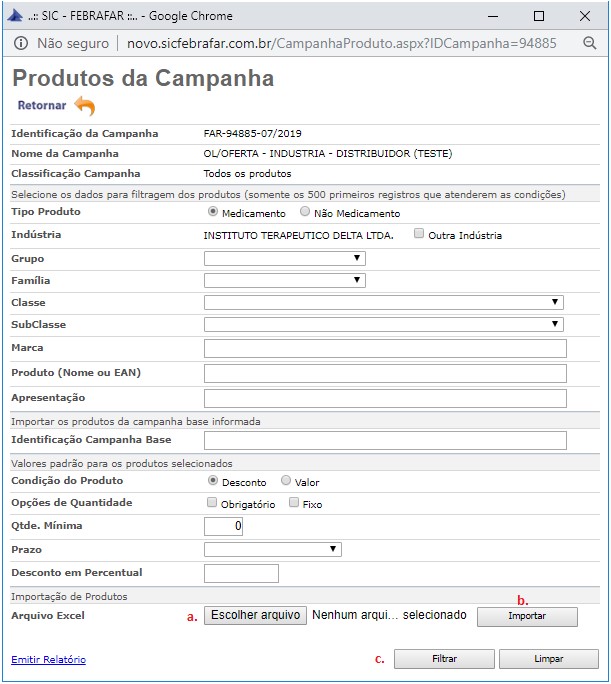Select the Medicamento radio button
Viewport: 611px width, 684px height.
(x=212, y=212)
